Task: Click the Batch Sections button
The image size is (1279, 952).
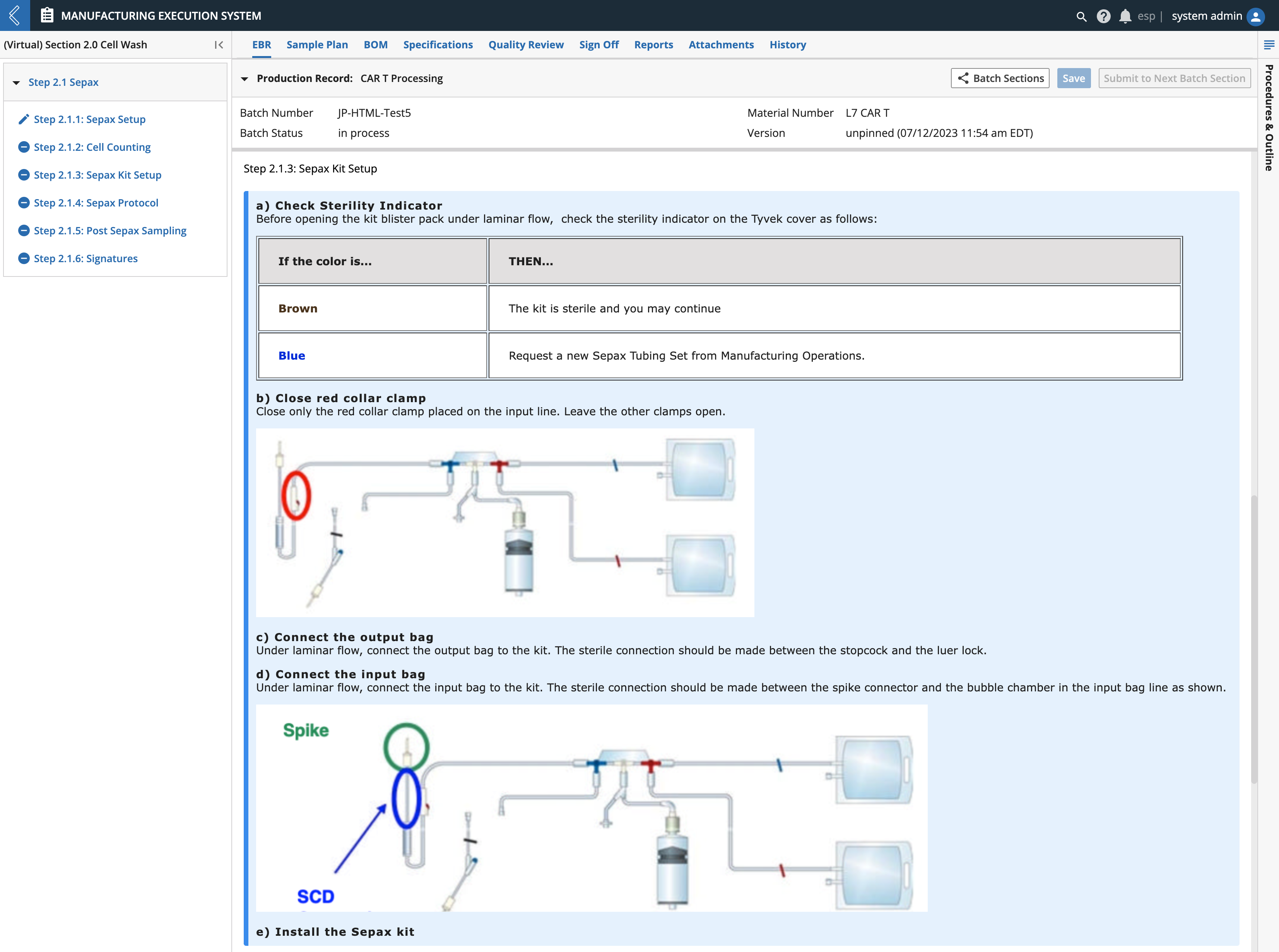Action: (1000, 78)
